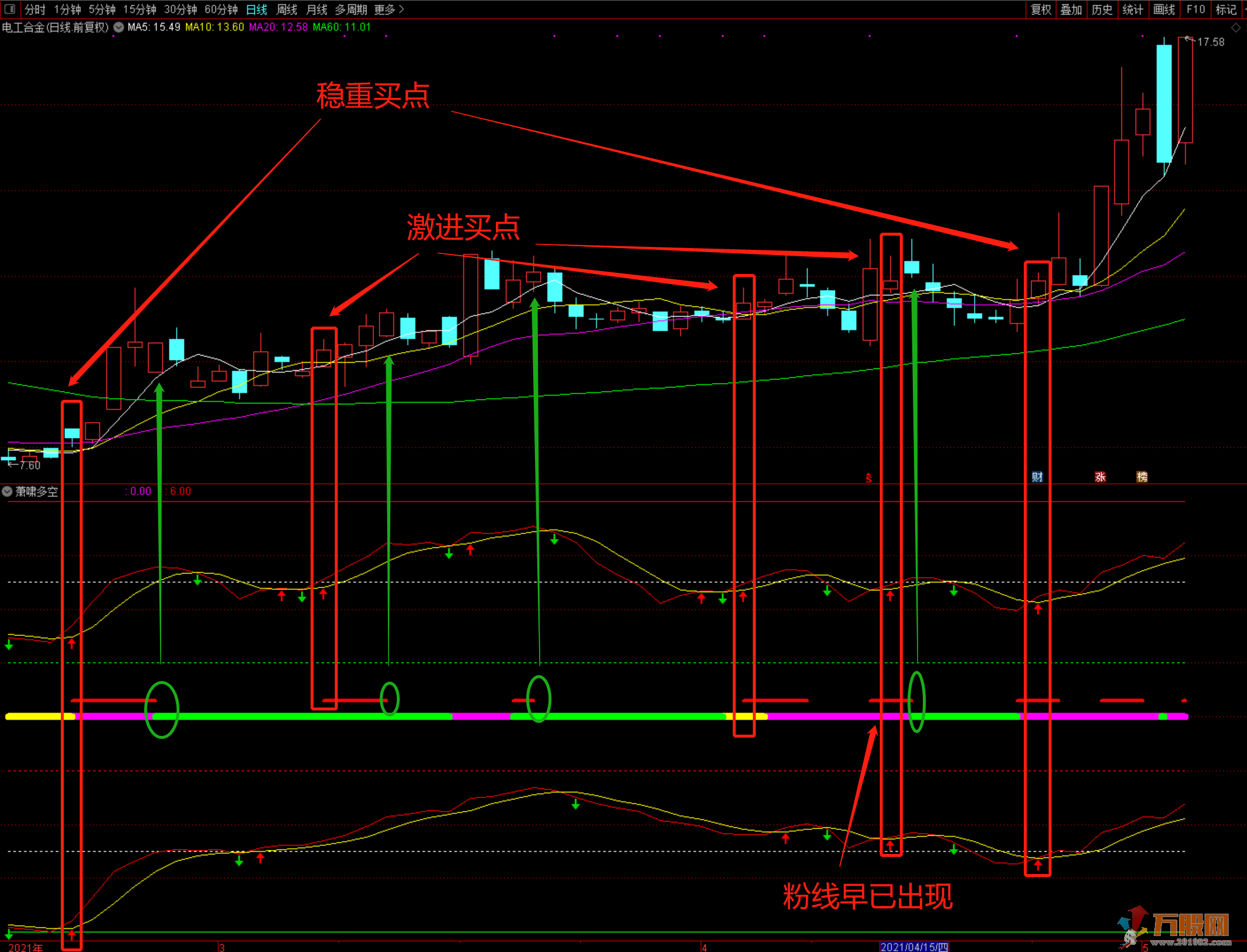1247x952 pixels.
Task: Click the diamond icon at top-right corner
Action: click(1236, 28)
